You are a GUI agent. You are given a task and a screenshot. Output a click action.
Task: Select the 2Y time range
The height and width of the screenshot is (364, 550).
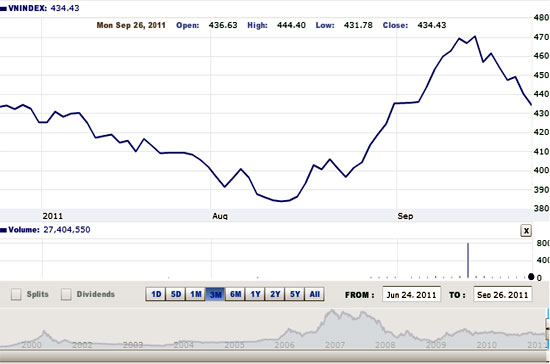click(x=275, y=294)
